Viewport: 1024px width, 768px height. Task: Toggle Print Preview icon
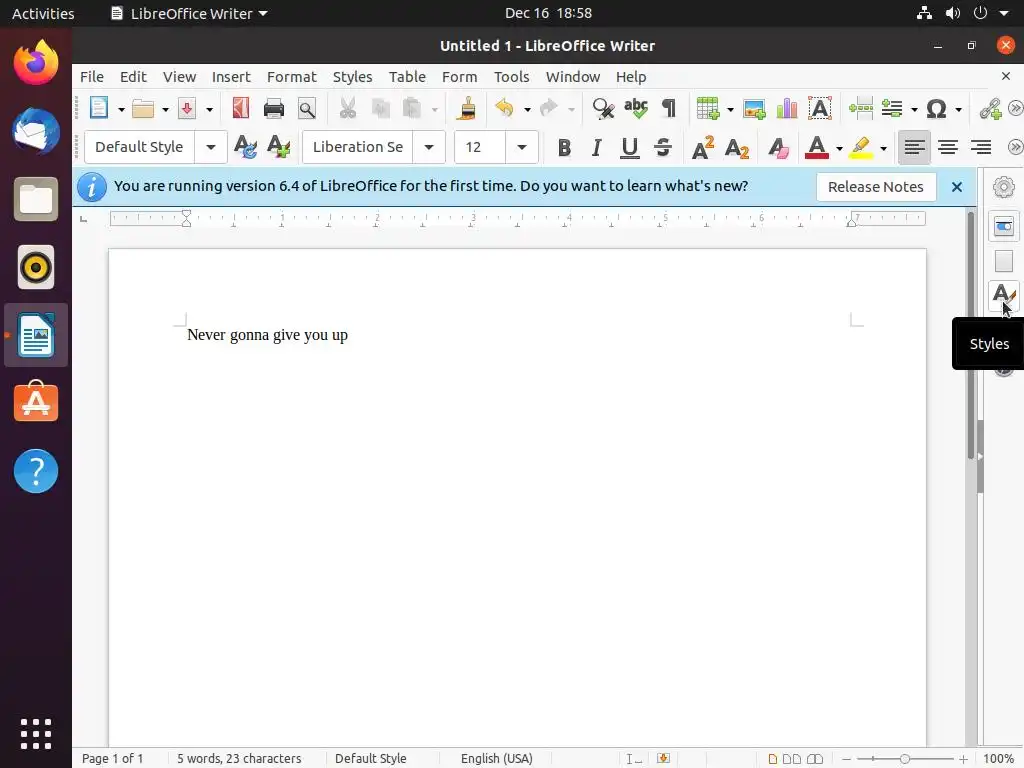pyautogui.click(x=307, y=108)
